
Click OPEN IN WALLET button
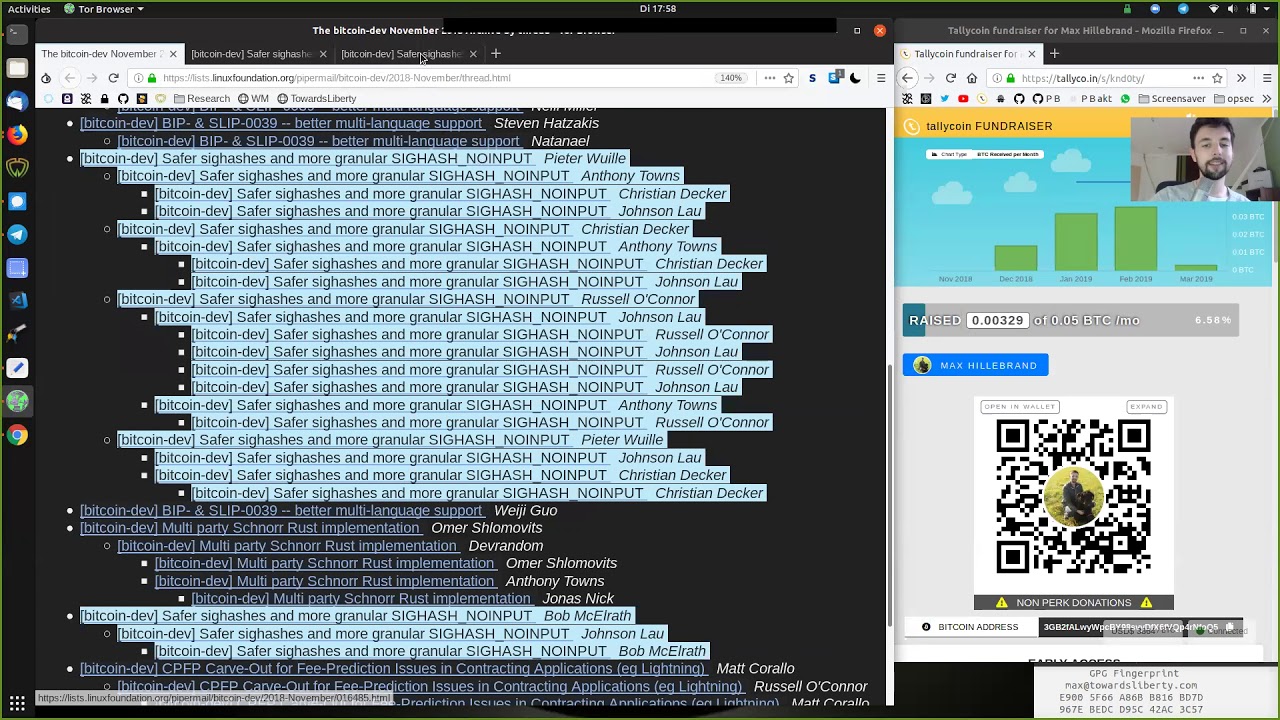(x=1019, y=407)
